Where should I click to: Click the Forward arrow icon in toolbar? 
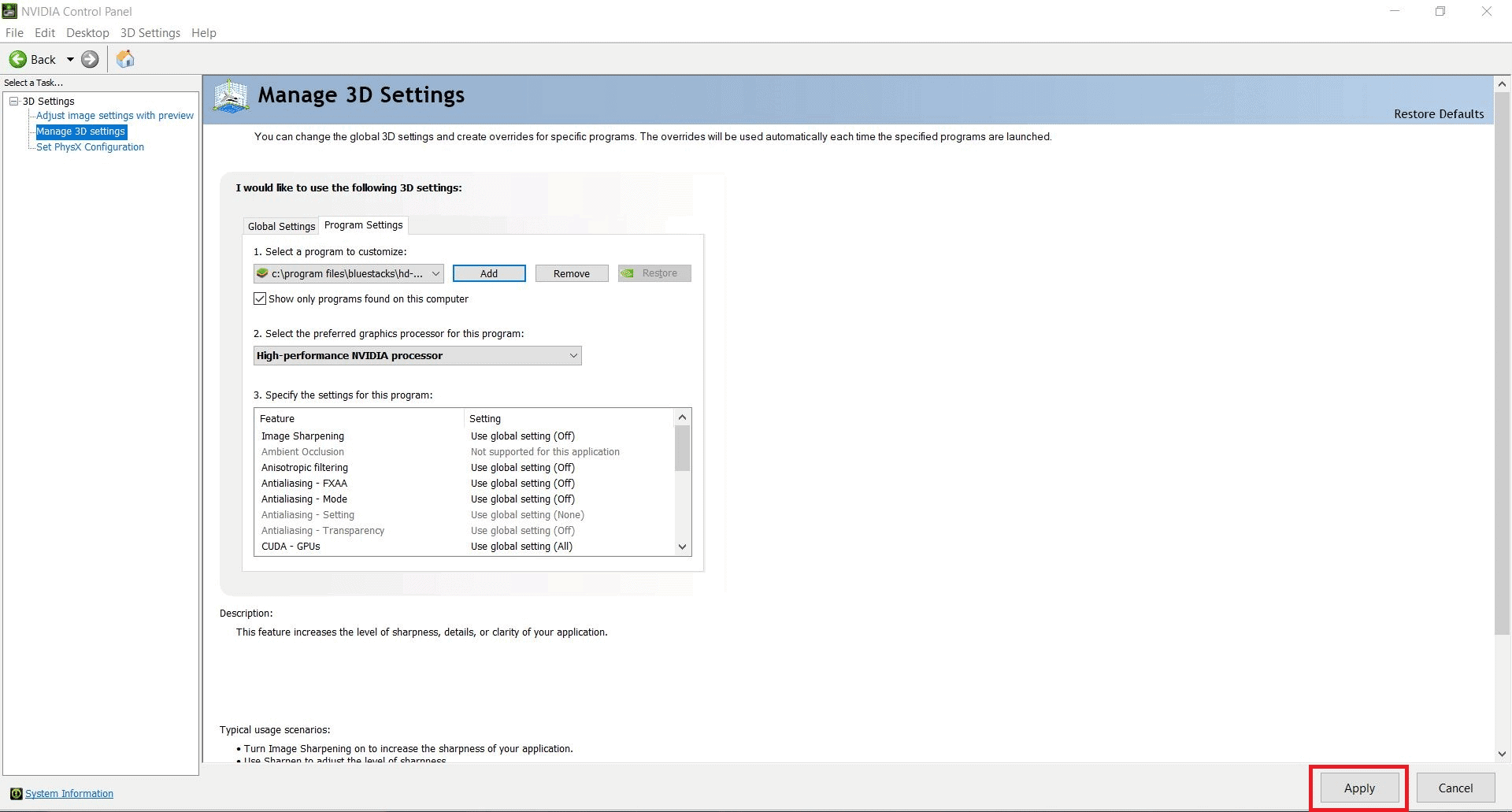point(91,59)
